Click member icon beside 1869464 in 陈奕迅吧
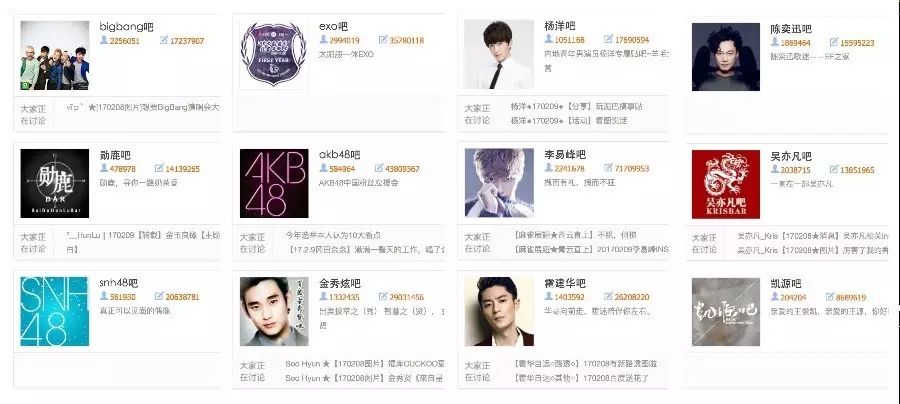The height and width of the screenshot is (404, 900). pyautogui.click(x=775, y=42)
